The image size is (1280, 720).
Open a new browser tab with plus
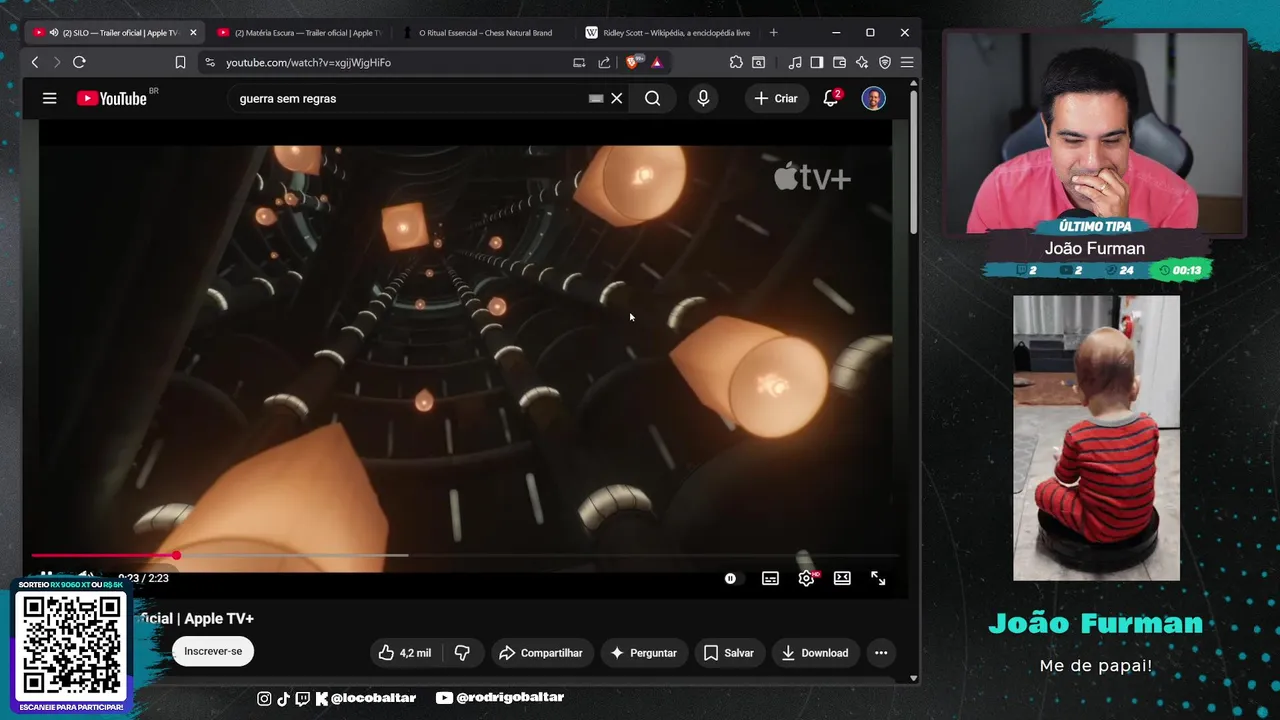coord(773,33)
